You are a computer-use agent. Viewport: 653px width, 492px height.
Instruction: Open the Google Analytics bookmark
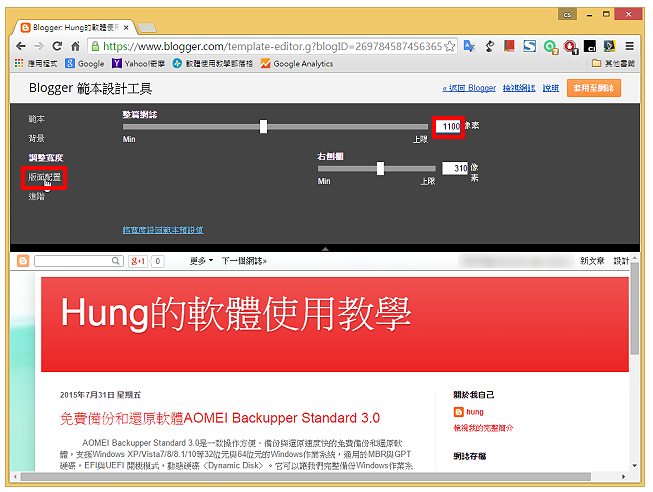pyautogui.click(x=297, y=63)
